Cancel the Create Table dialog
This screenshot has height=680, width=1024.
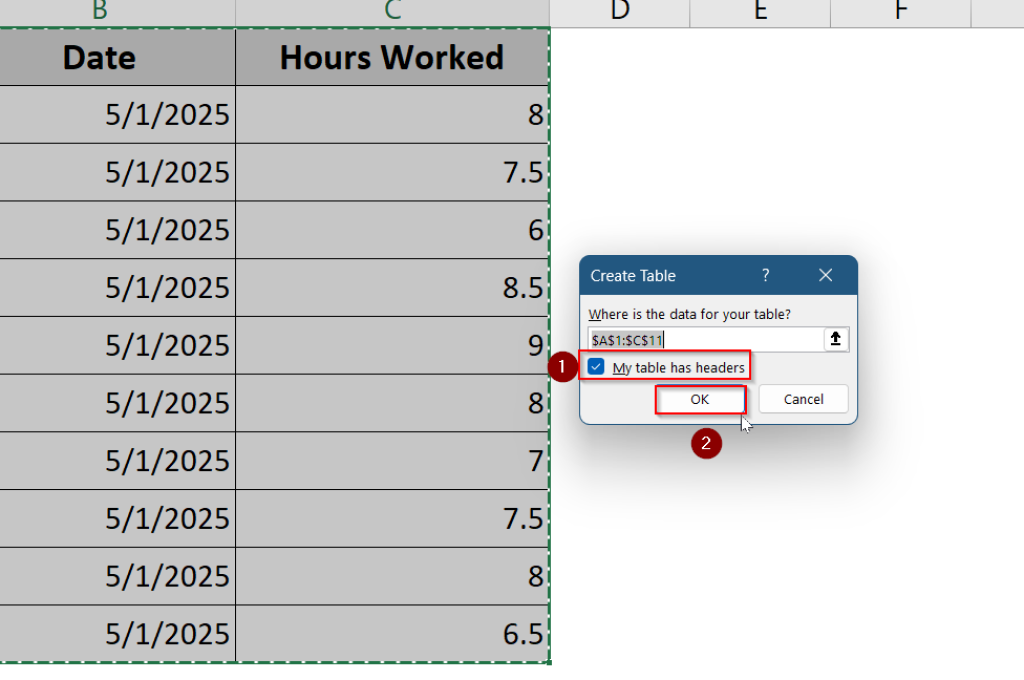tap(803, 398)
